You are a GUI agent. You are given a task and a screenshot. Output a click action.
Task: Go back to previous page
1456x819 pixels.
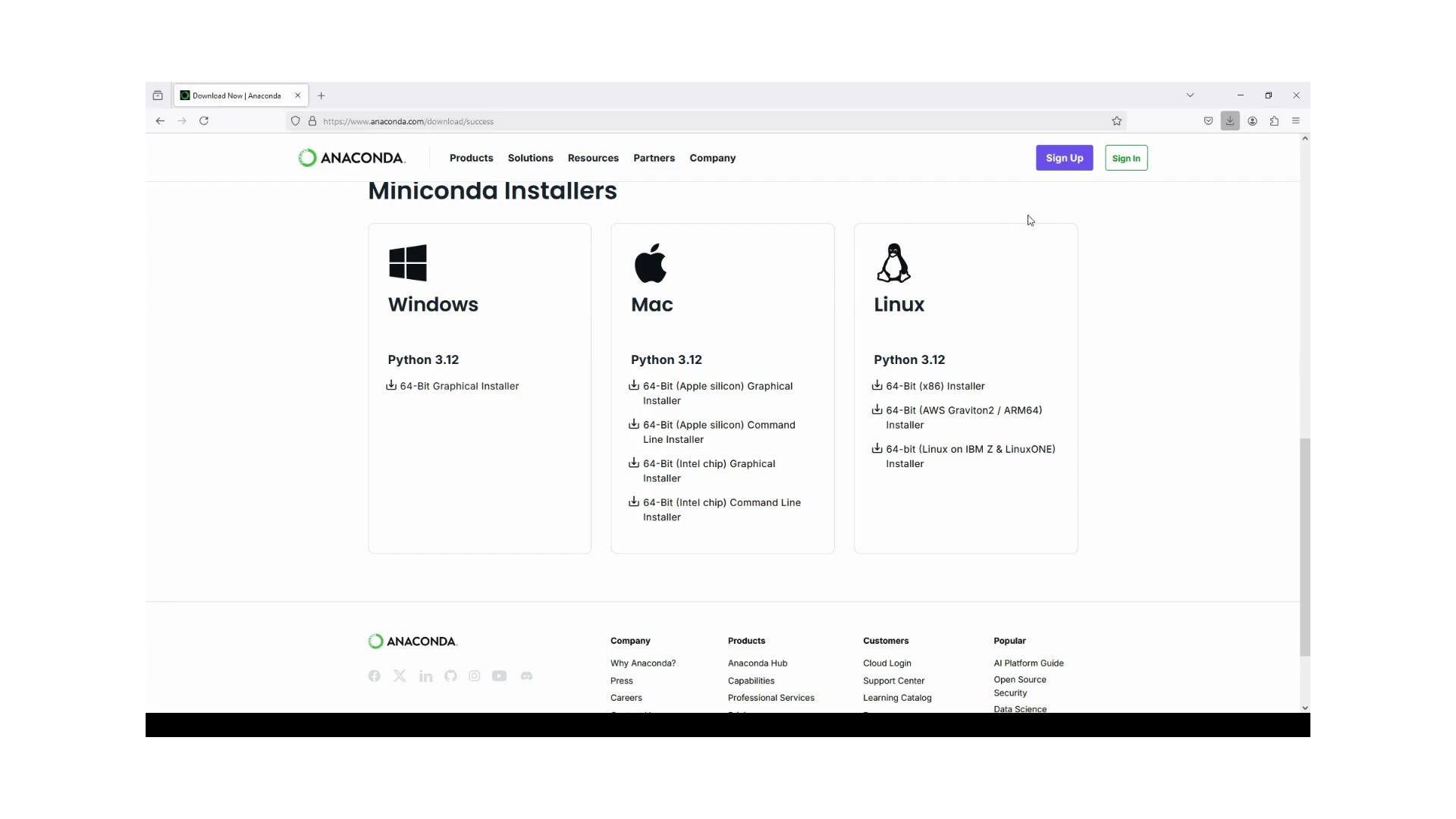pos(160,121)
